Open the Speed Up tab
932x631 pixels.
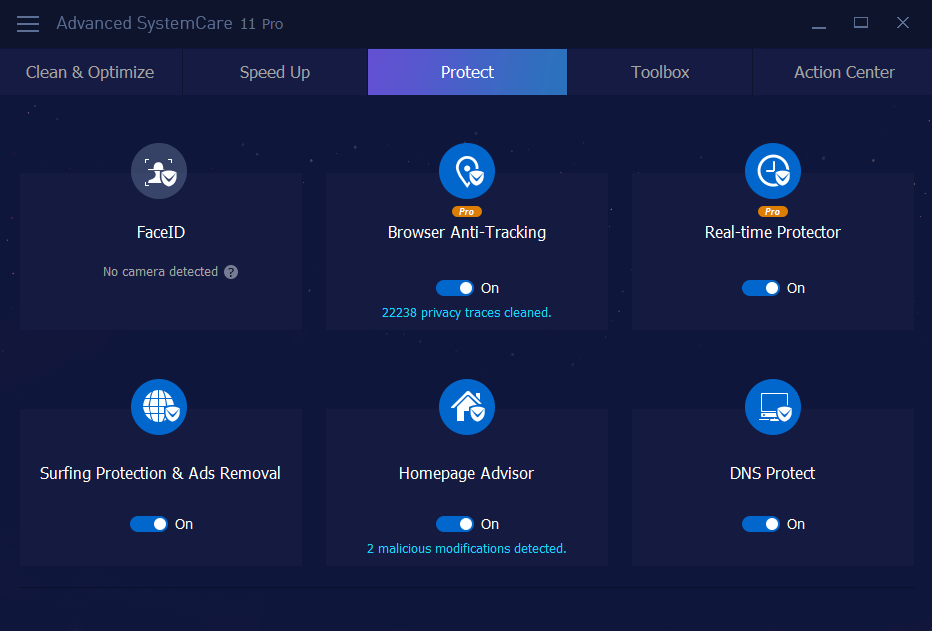275,72
